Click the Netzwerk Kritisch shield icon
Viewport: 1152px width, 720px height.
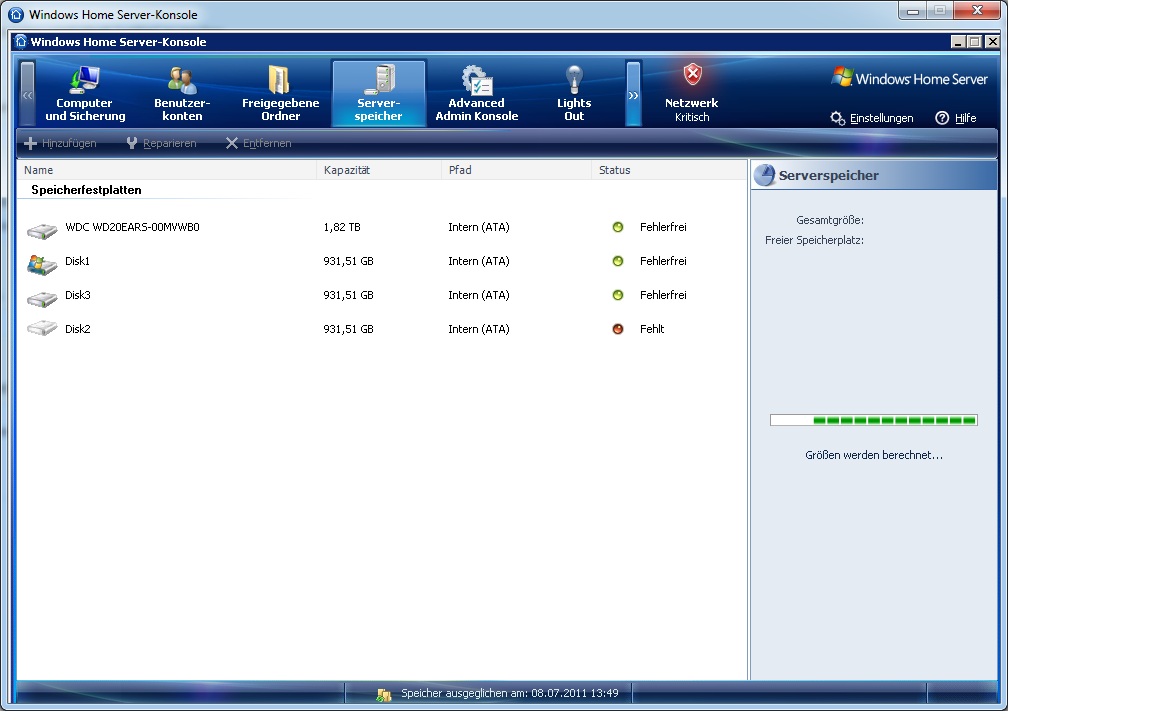[x=692, y=74]
